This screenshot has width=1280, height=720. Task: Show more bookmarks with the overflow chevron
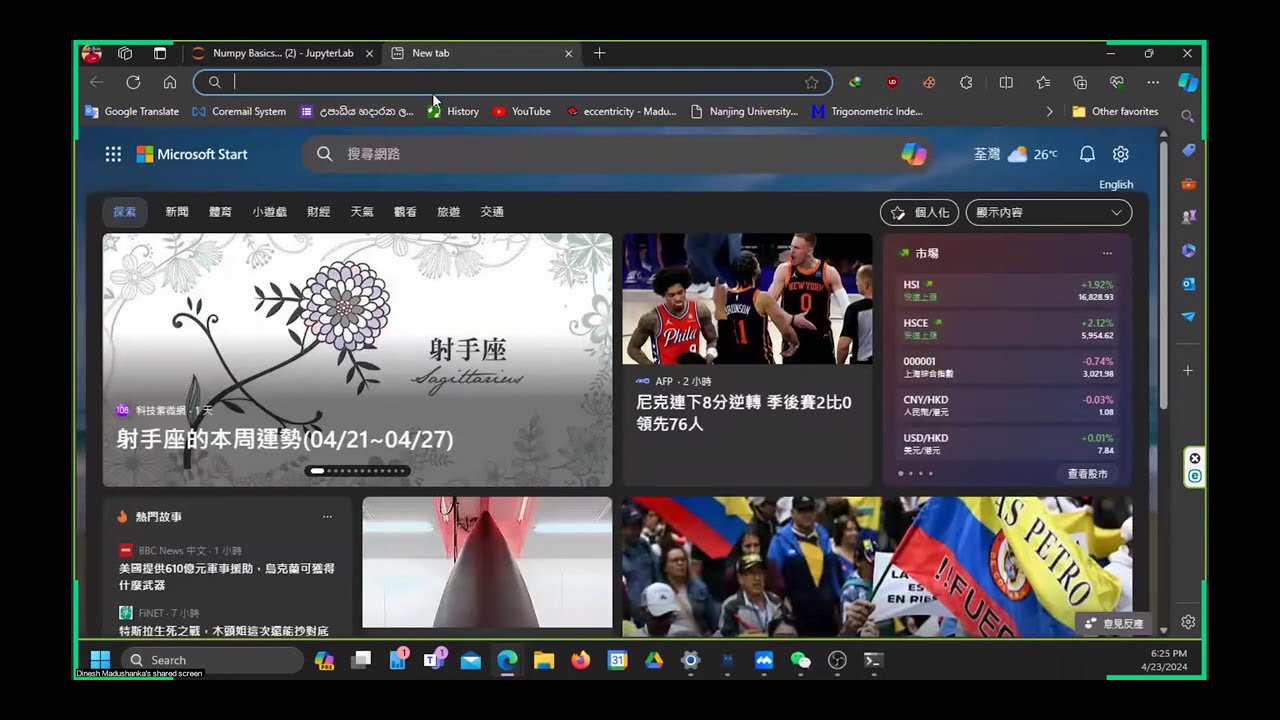tap(1049, 112)
